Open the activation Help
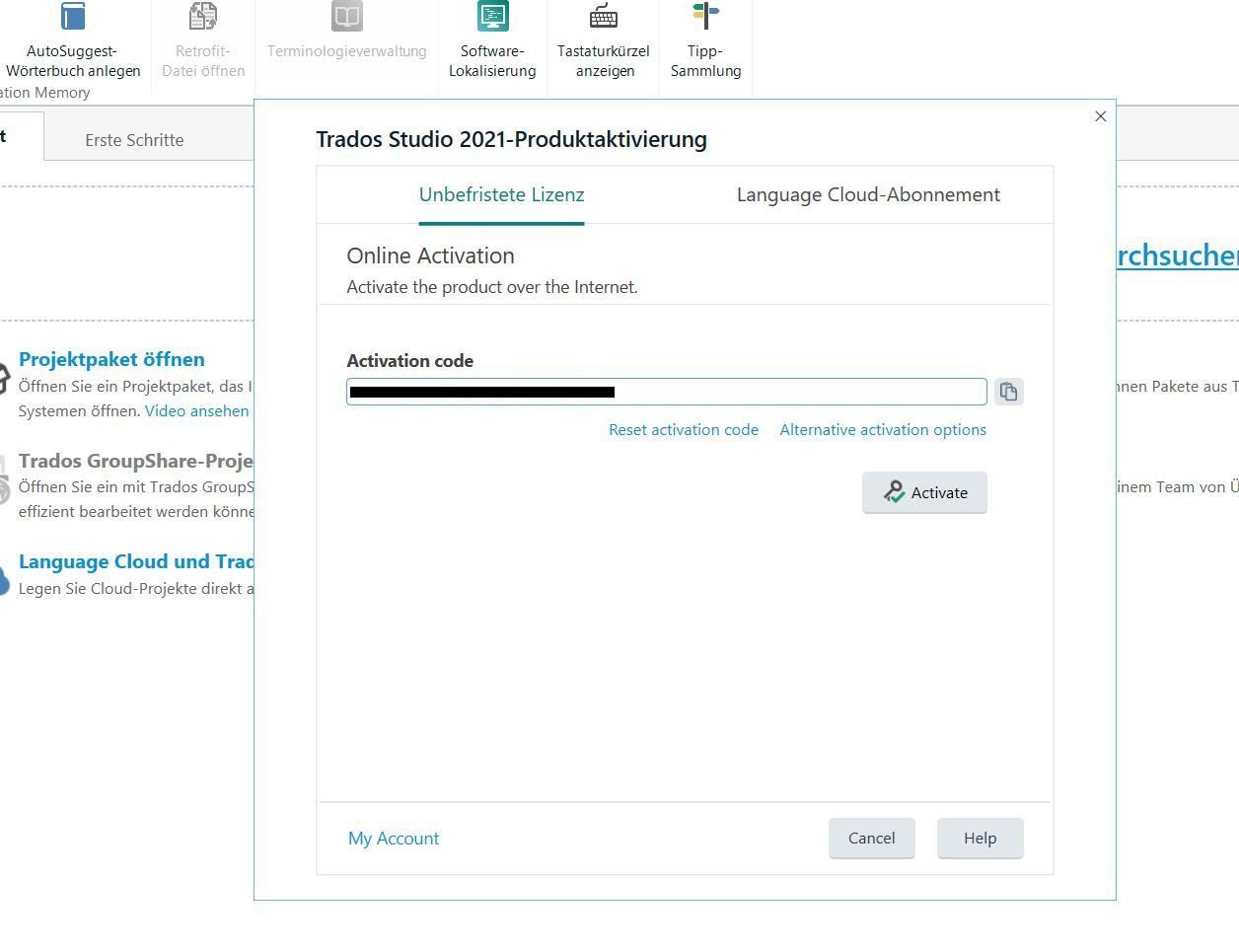1239x952 pixels. (x=980, y=838)
